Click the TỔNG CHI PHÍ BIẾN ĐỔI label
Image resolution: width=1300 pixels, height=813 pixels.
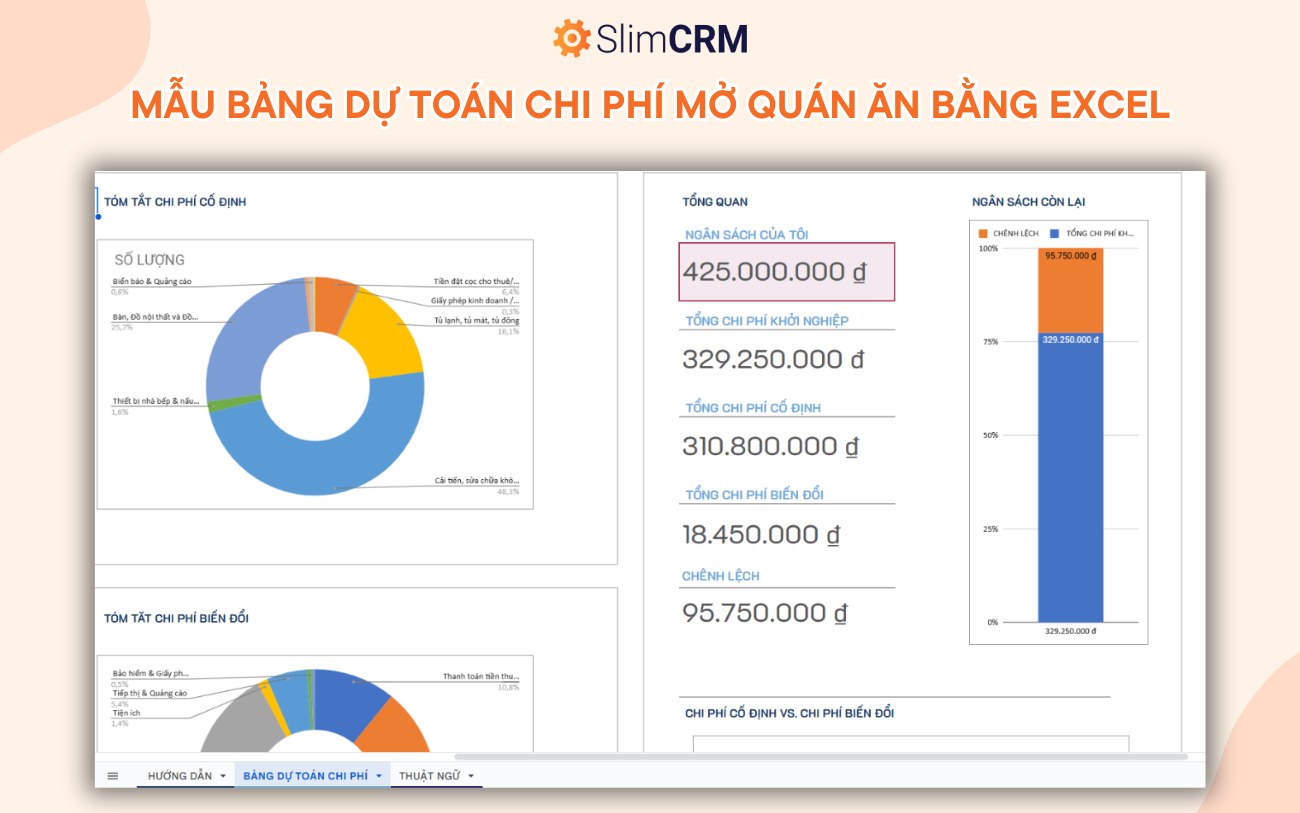[754, 495]
